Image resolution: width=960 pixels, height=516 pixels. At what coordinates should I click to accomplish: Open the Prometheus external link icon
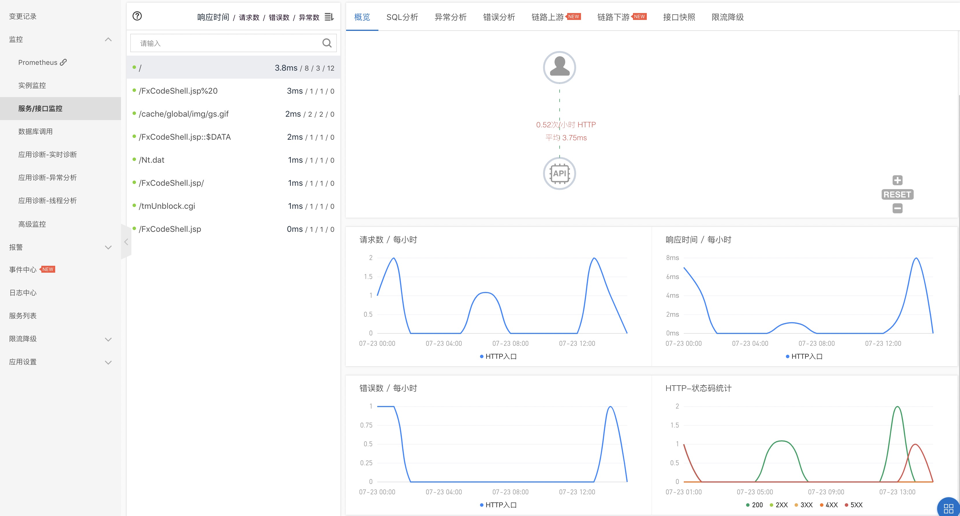click(x=64, y=62)
